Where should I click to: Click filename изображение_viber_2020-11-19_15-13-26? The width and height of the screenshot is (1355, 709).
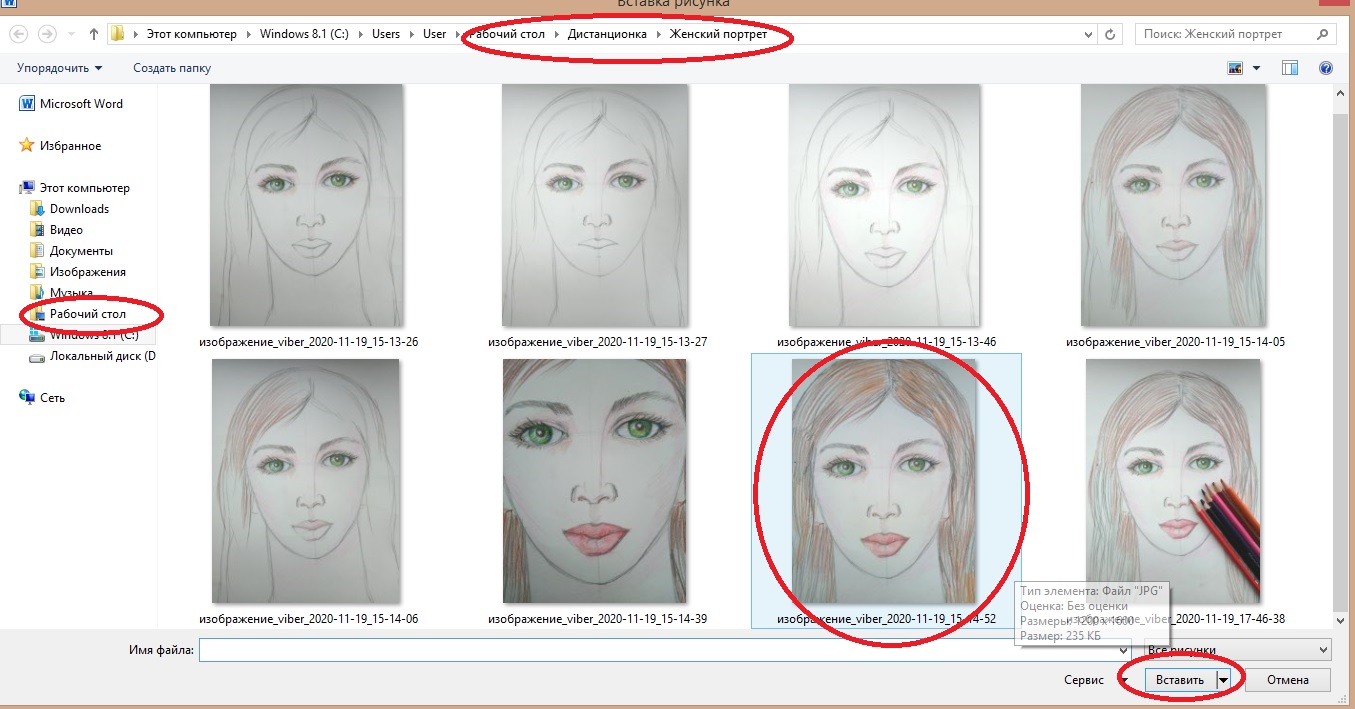point(308,342)
